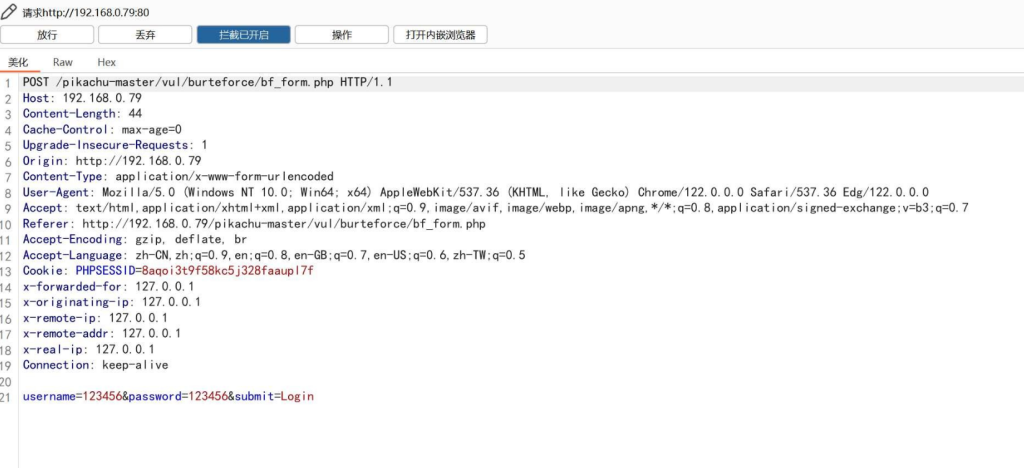The height and width of the screenshot is (468, 1024).
Task: Toggle the 拦截已开启 intercept button
Action: click(x=243, y=35)
